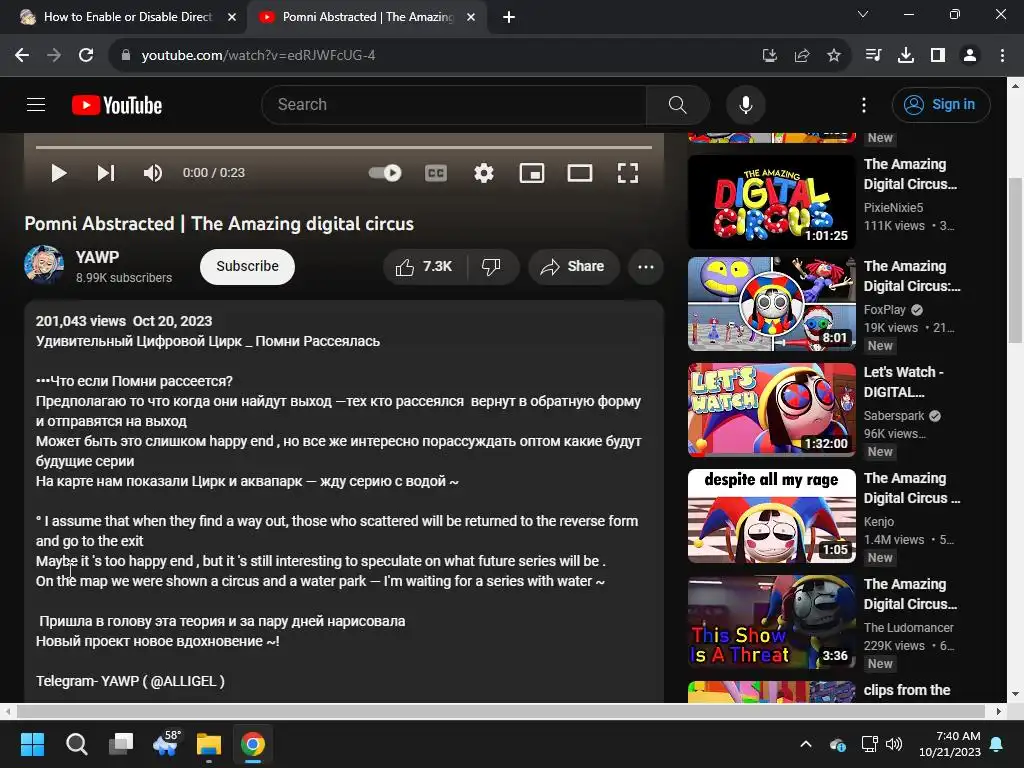
Task: Install app from address bar icon
Action: (x=770, y=56)
